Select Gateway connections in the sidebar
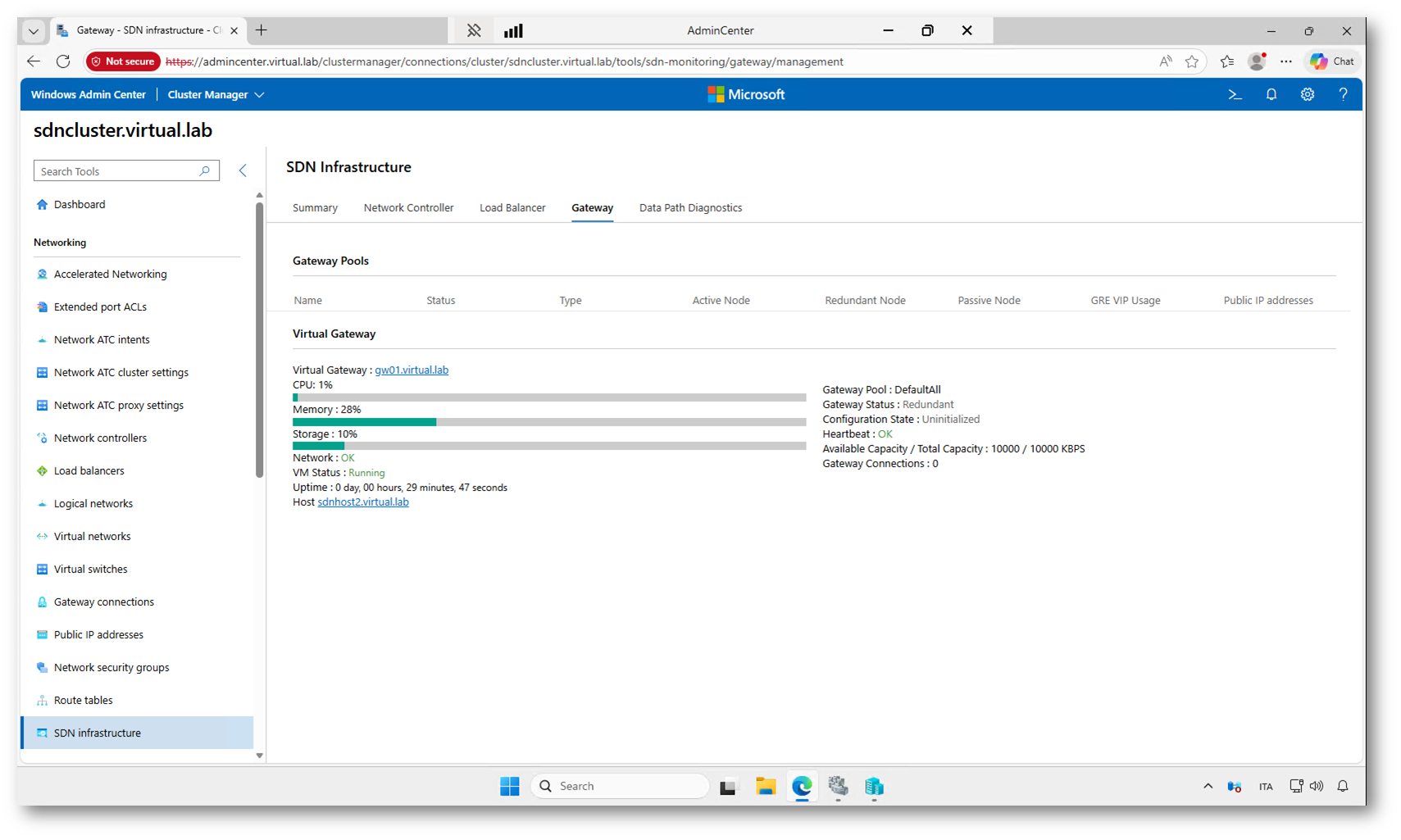 103,602
